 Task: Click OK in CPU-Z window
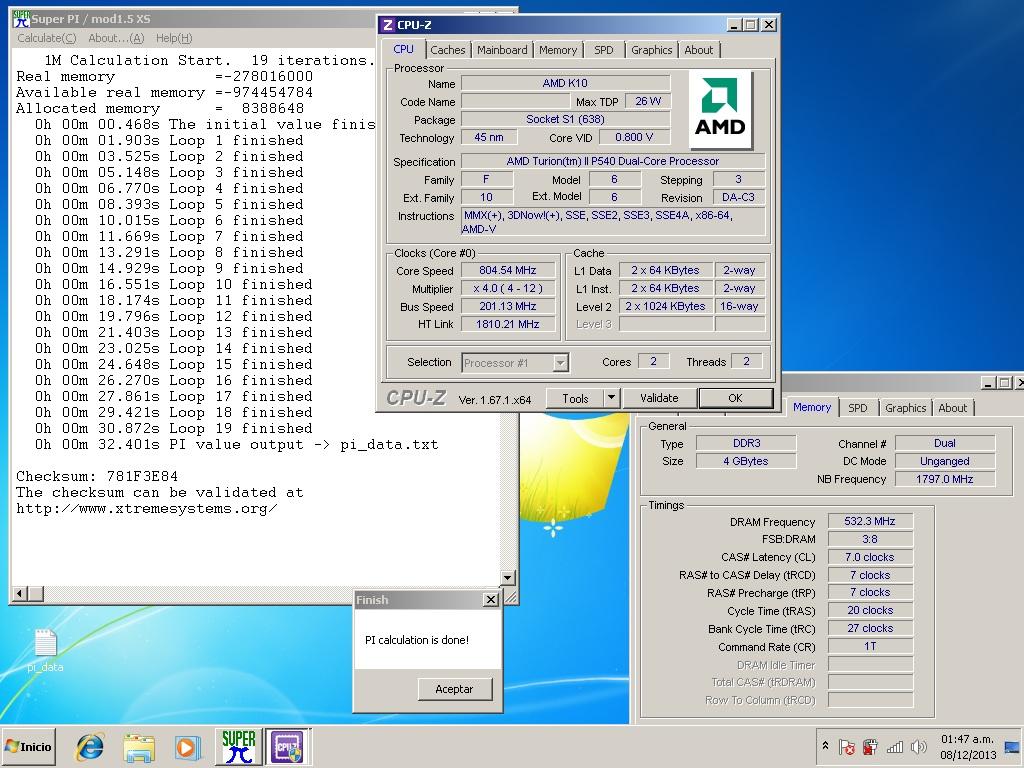[x=735, y=398]
